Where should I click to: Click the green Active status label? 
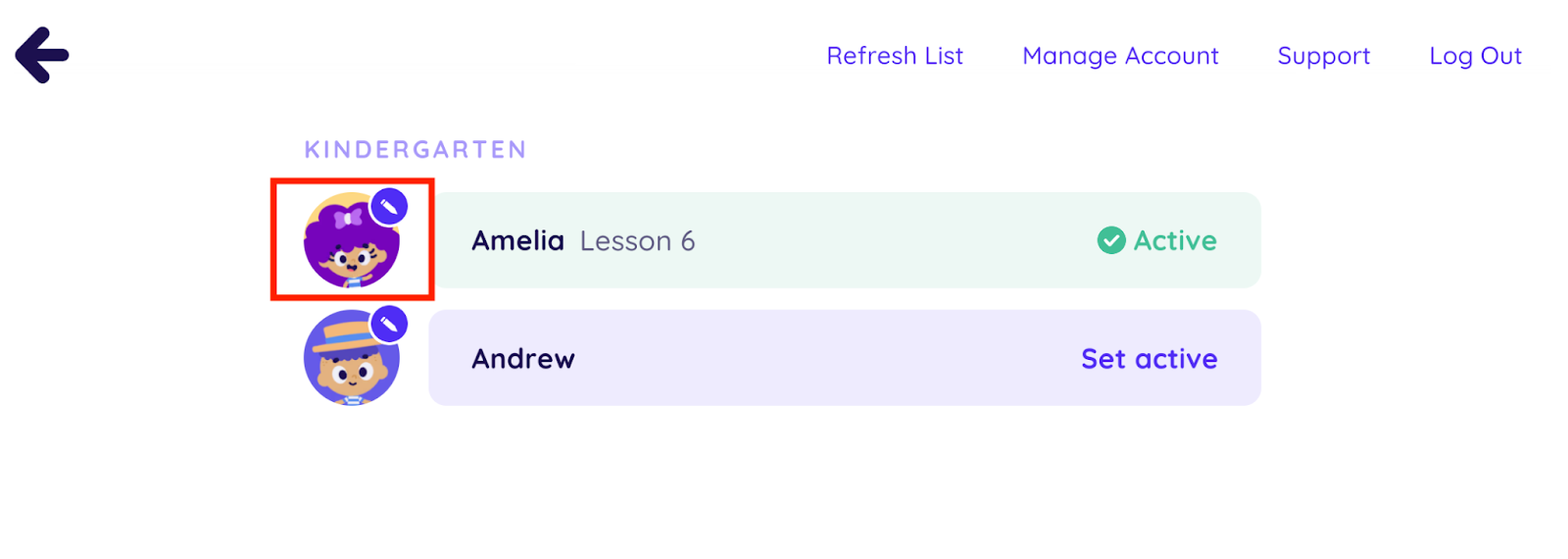click(1175, 240)
